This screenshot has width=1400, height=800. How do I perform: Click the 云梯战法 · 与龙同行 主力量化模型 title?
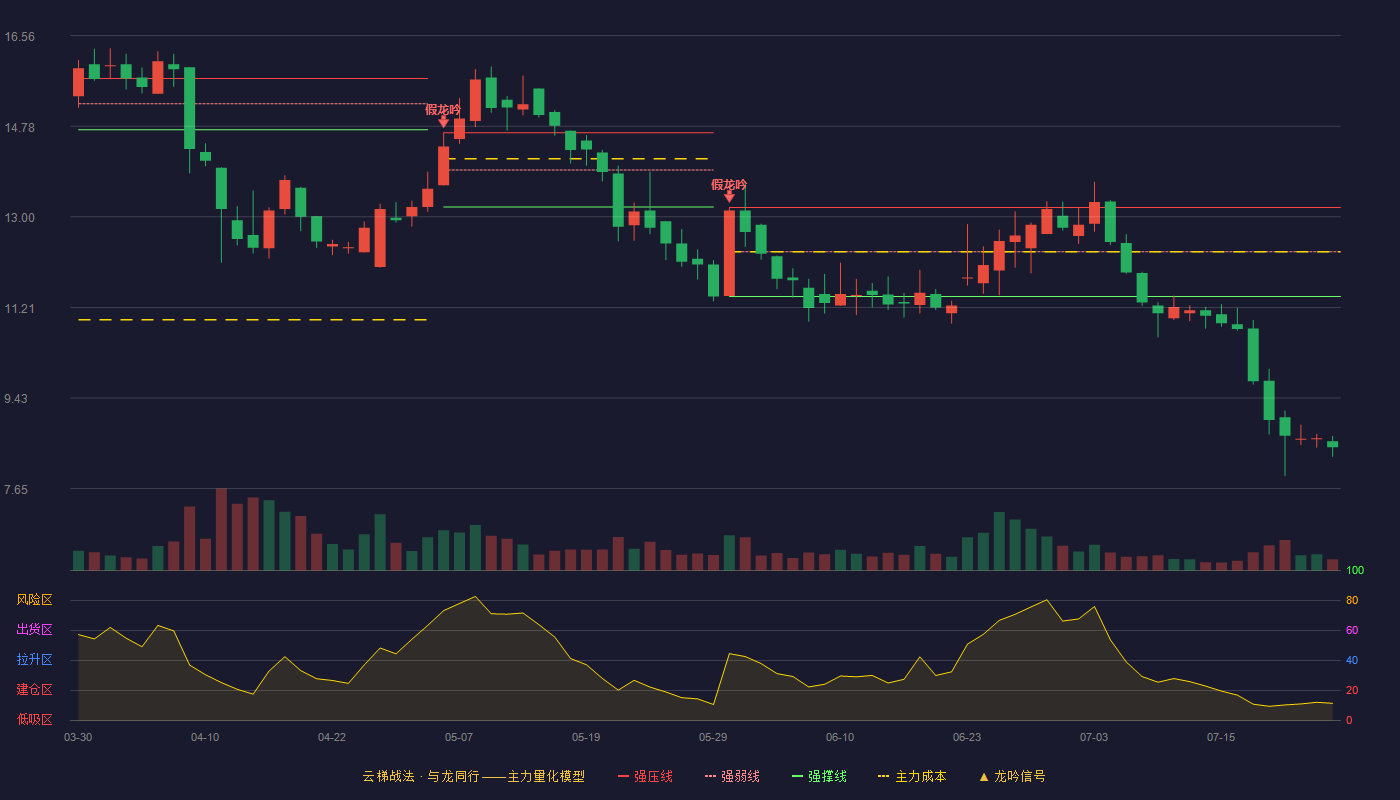[x=473, y=776]
